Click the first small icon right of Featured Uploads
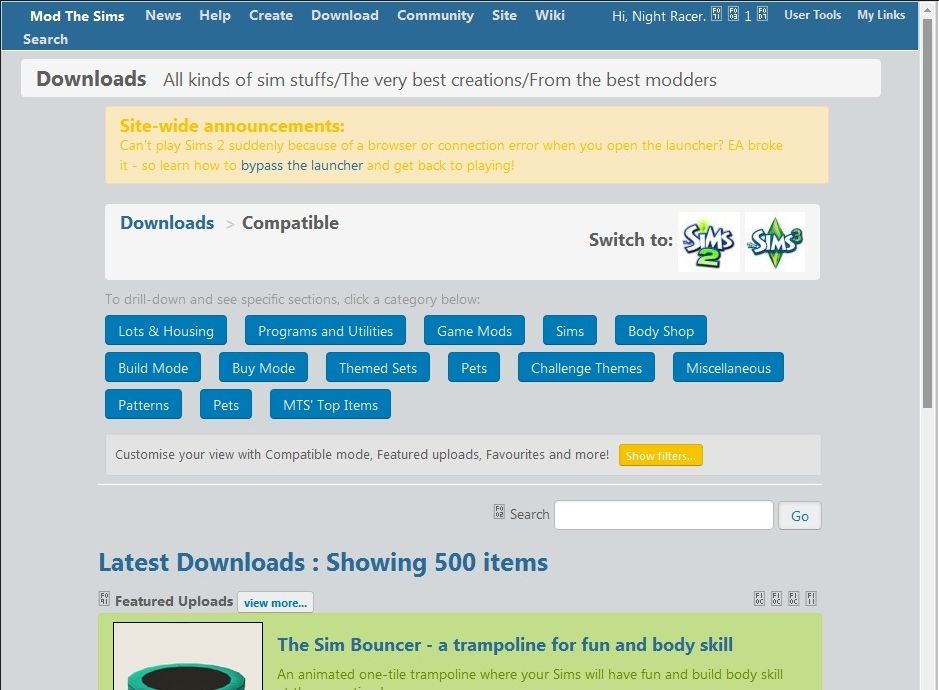The image size is (939, 690). [759, 598]
